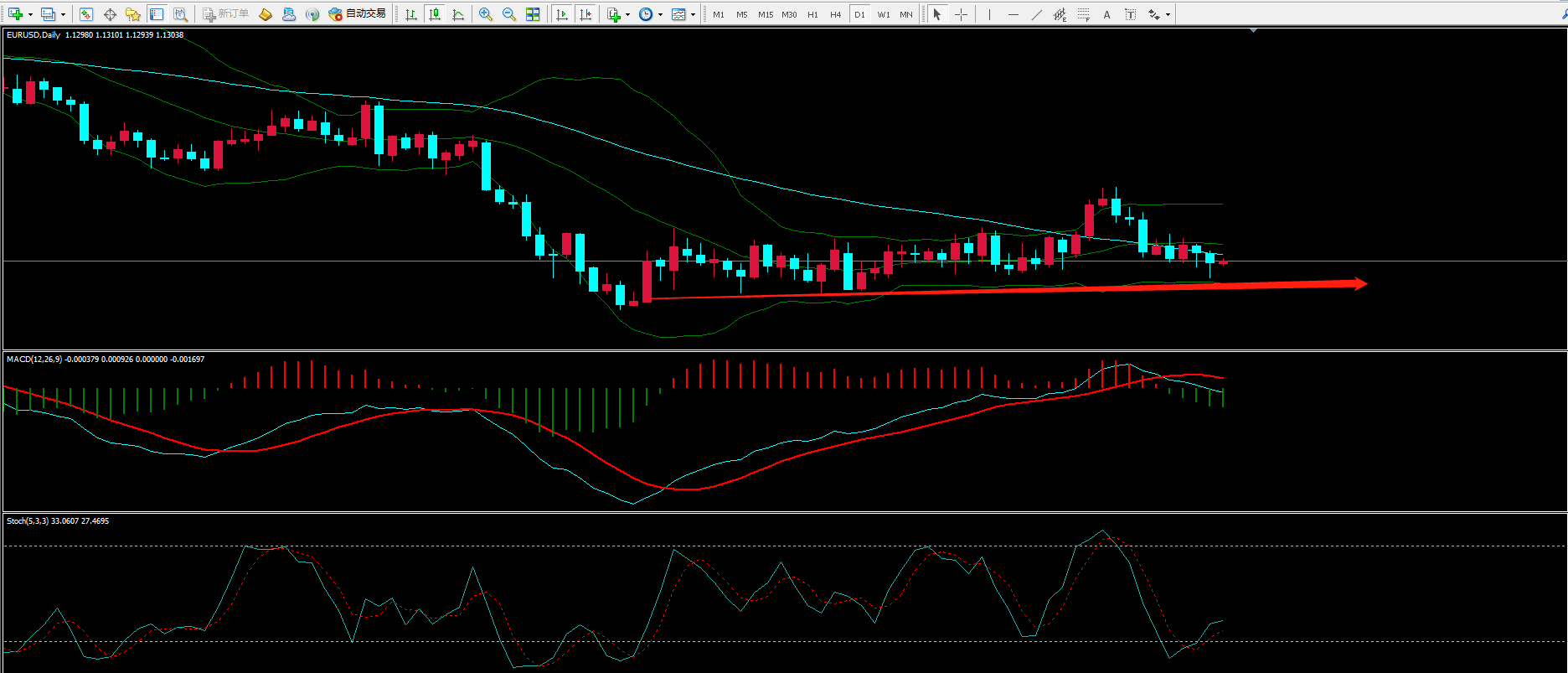
Task: Open the Tile Windows chart layout icon
Action: pos(533,14)
